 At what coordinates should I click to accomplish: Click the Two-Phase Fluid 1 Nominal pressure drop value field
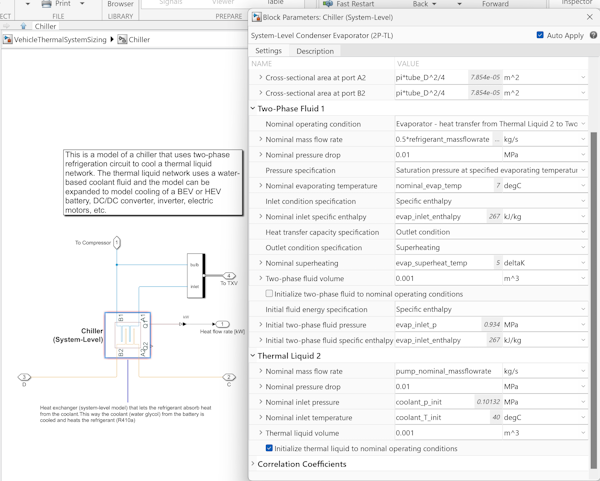click(x=448, y=155)
